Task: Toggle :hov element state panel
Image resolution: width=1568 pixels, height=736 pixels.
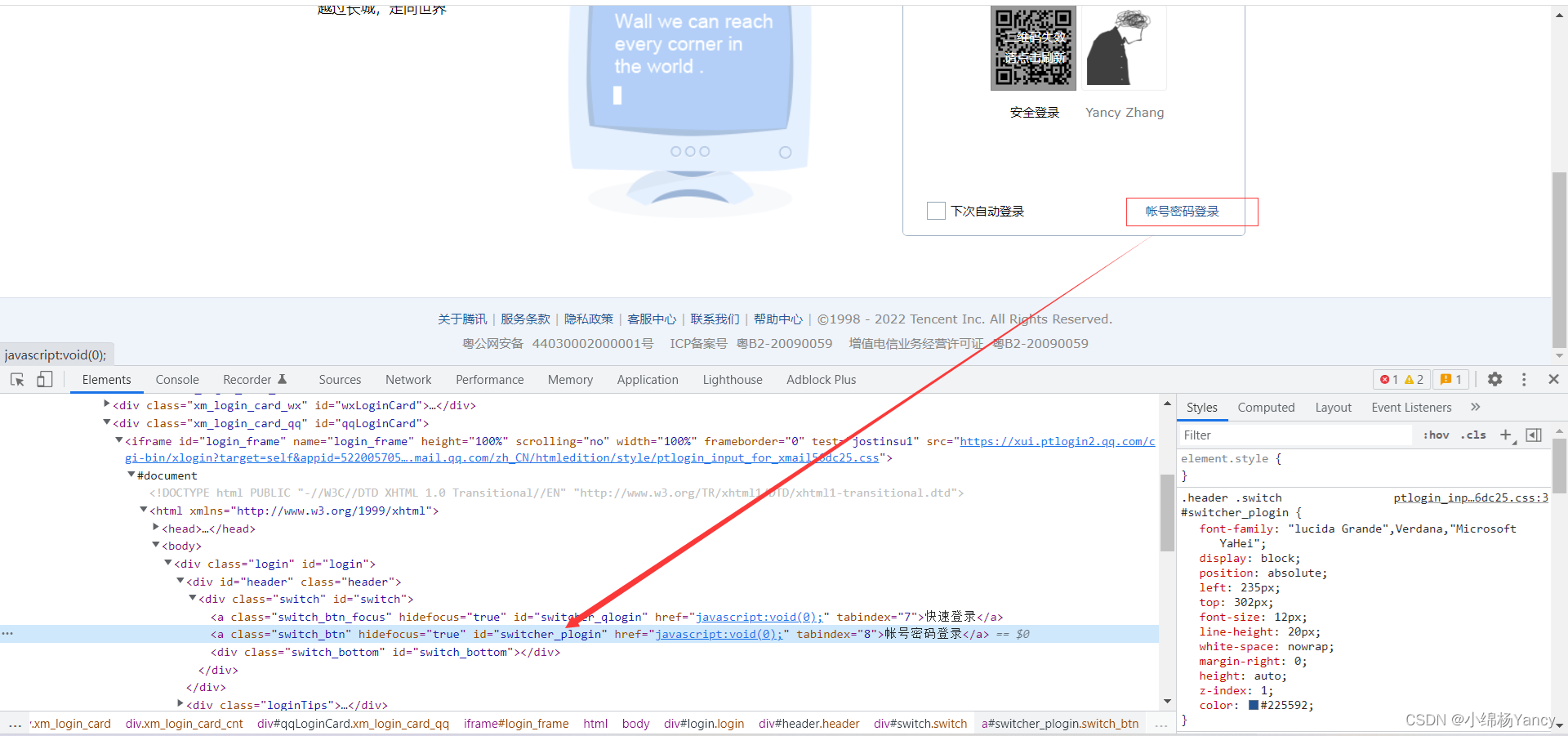Action: [x=1436, y=435]
